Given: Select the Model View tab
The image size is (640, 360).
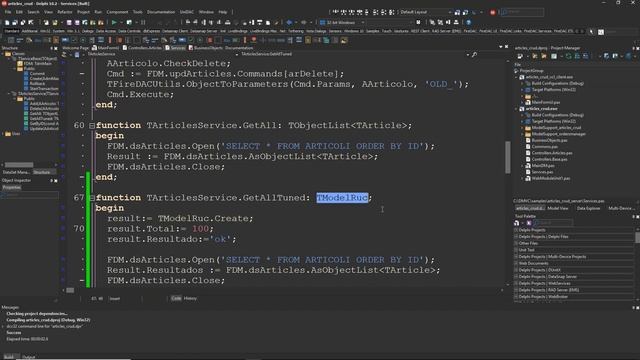Looking at the screenshot, I should [x=558, y=209].
